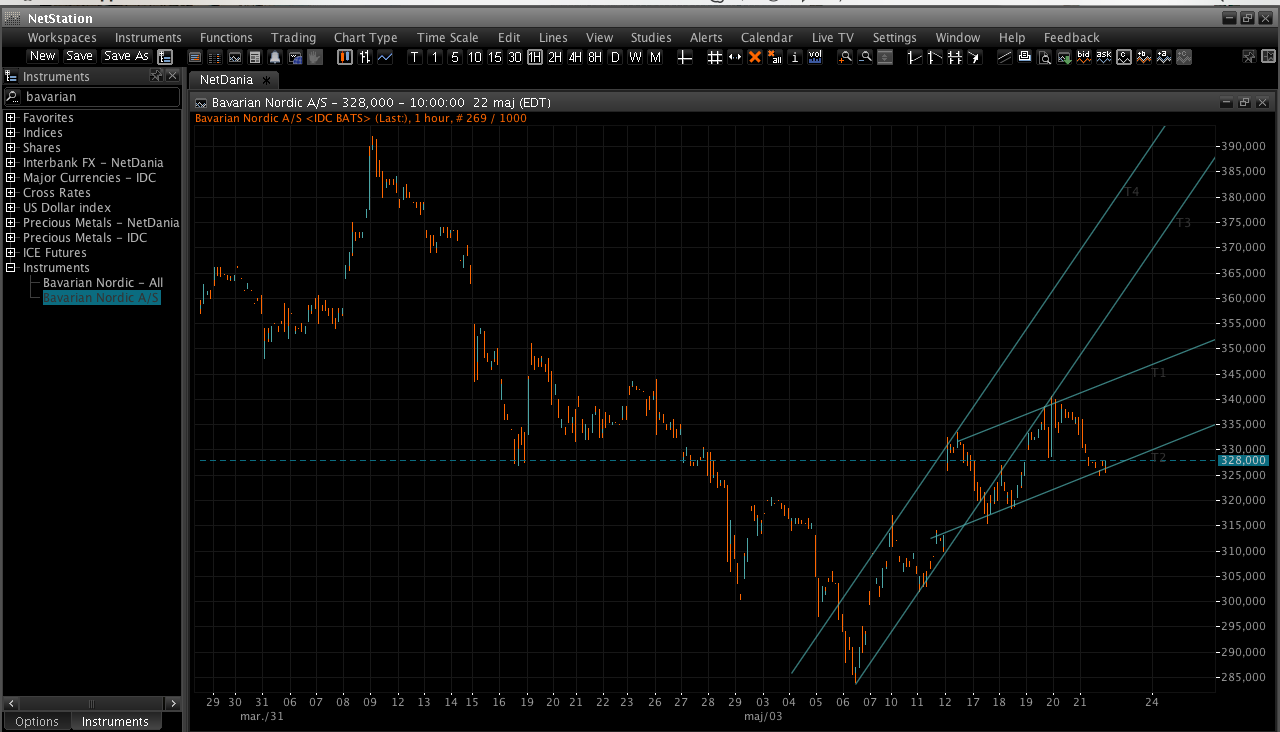This screenshot has width=1280, height=732.
Task: Show the bid line icon
Action: (x=1084, y=57)
